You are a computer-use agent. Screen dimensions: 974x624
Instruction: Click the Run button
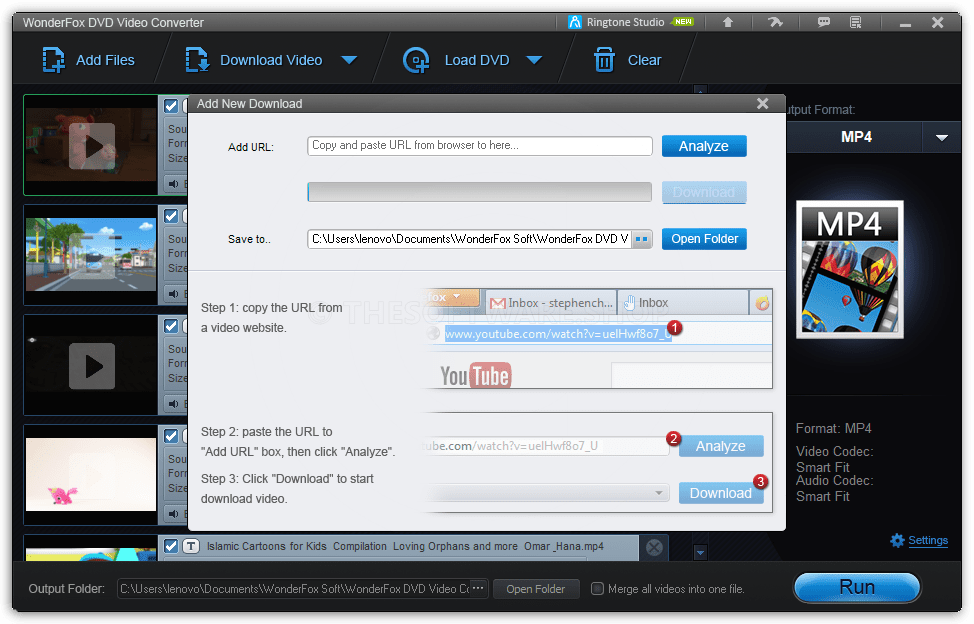(x=857, y=587)
